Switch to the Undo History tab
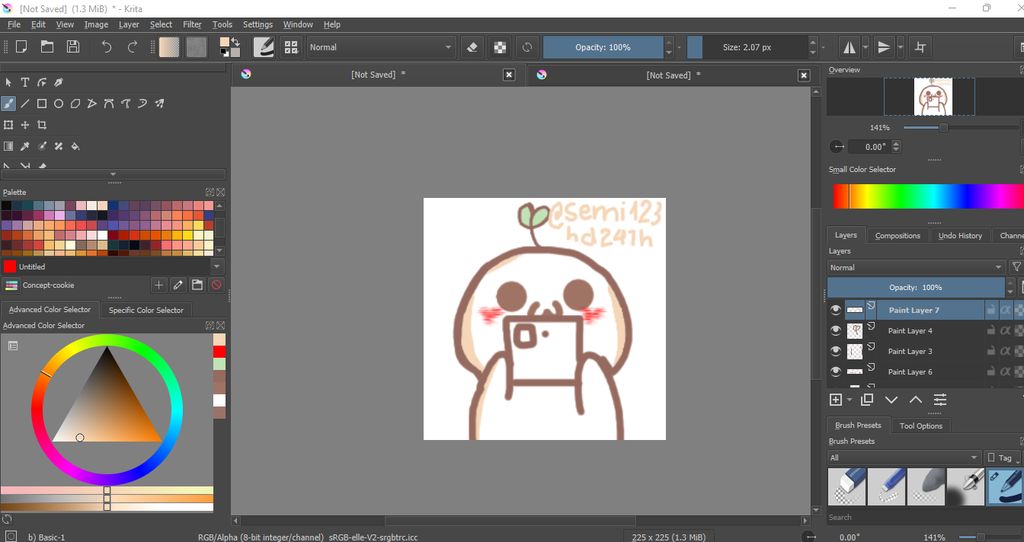Screen dimensions: 1024x542 (x=960, y=235)
